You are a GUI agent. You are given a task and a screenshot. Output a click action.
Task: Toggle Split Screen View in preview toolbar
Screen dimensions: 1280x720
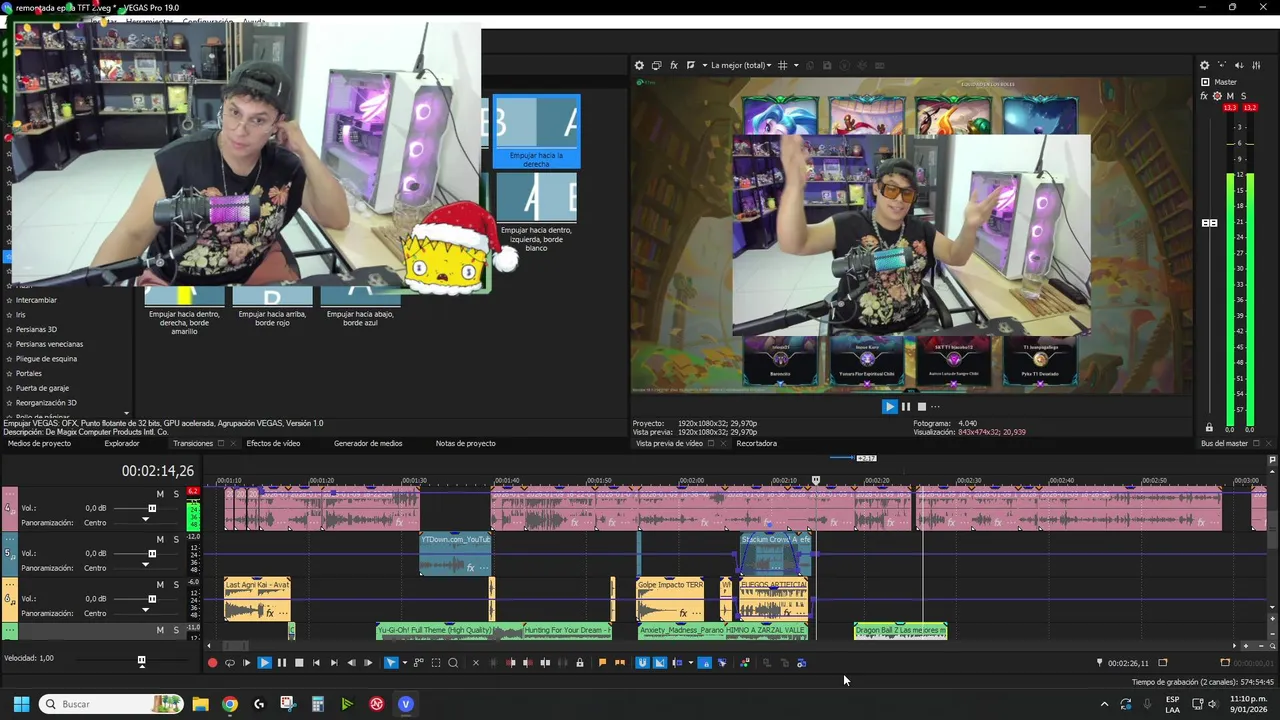691,65
